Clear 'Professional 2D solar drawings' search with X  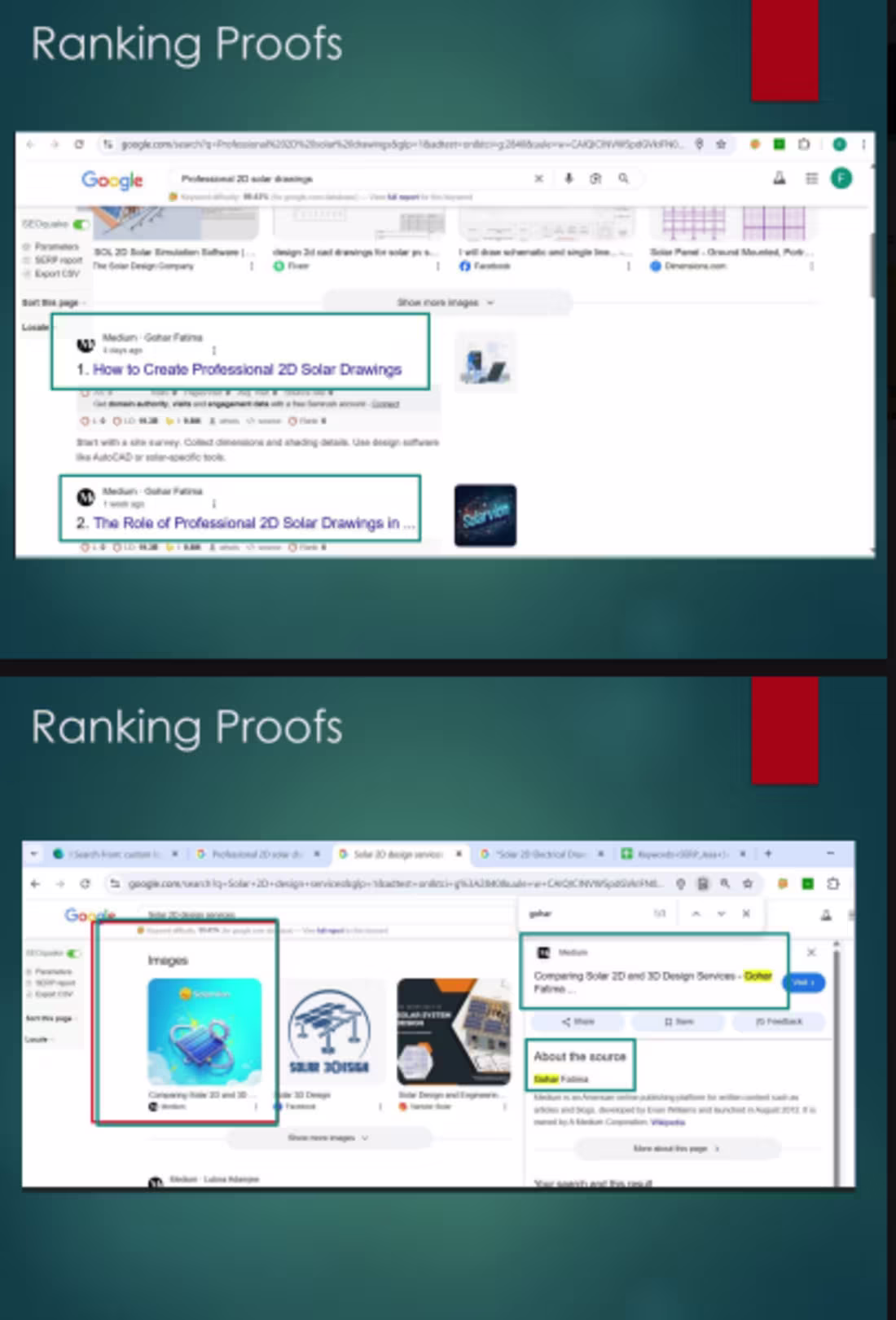538,178
